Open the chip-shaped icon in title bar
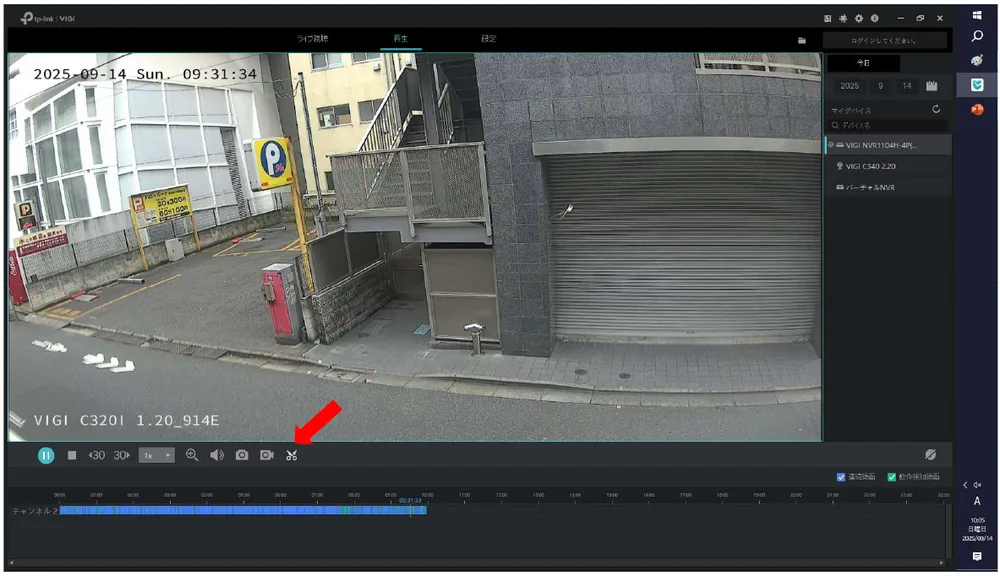Image resolution: width=1000 pixels, height=576 pixels. 843,18
